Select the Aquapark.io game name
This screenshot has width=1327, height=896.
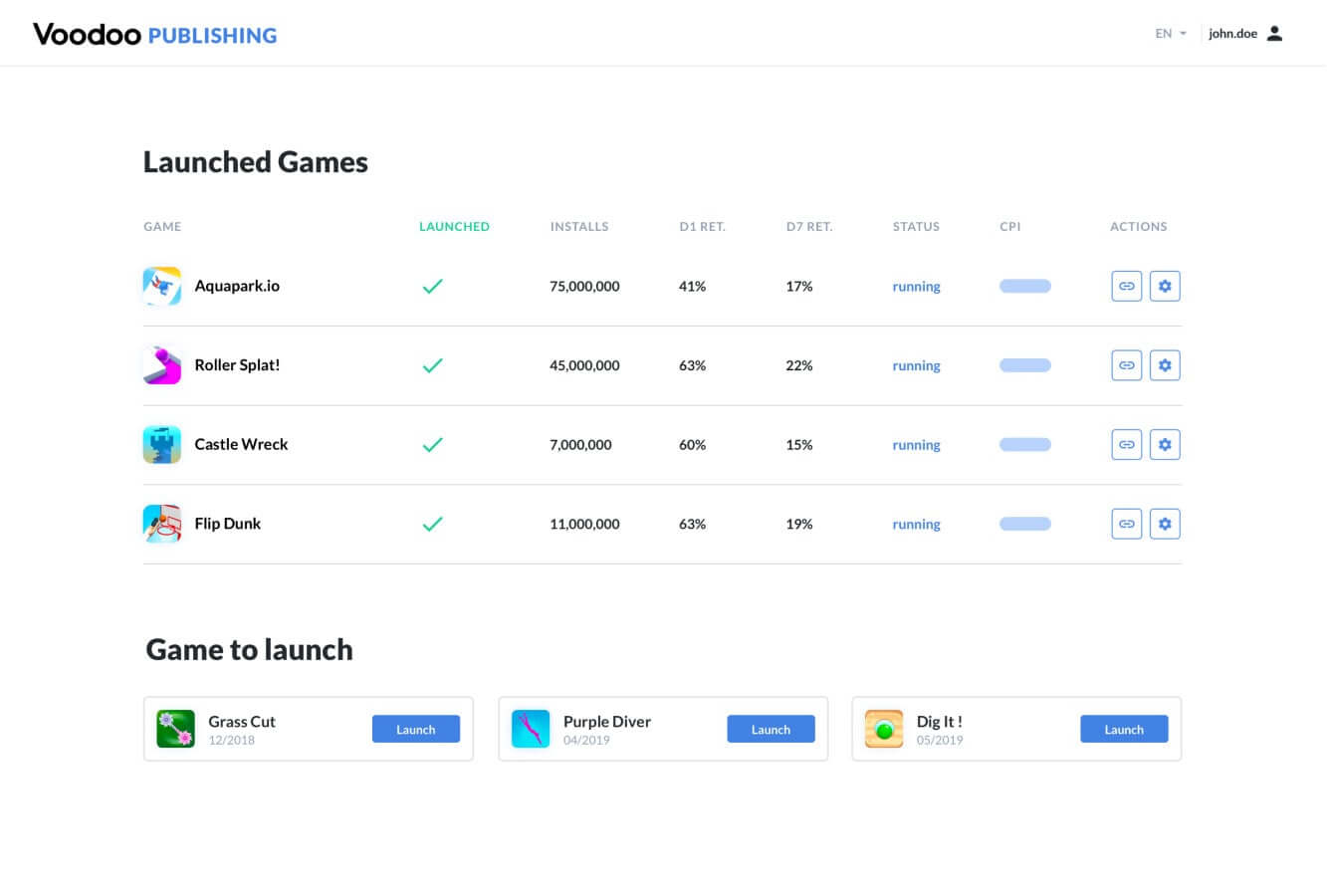click(237, 286)
